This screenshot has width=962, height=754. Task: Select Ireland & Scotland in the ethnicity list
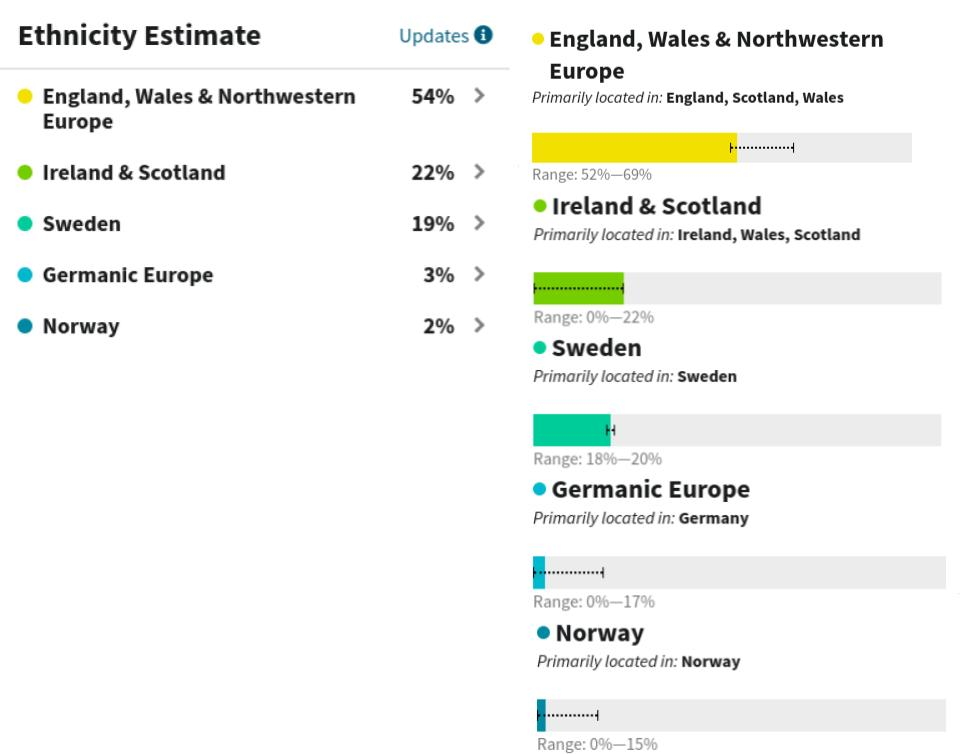[134, 172]
